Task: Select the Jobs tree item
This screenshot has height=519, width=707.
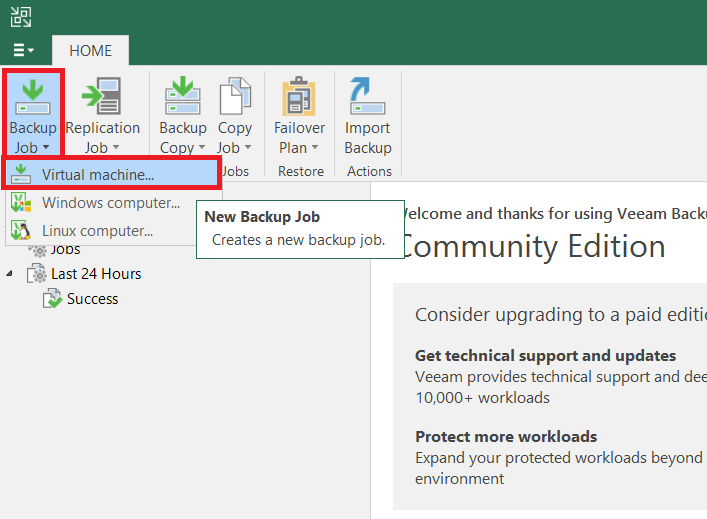Action: click(65, 250)
